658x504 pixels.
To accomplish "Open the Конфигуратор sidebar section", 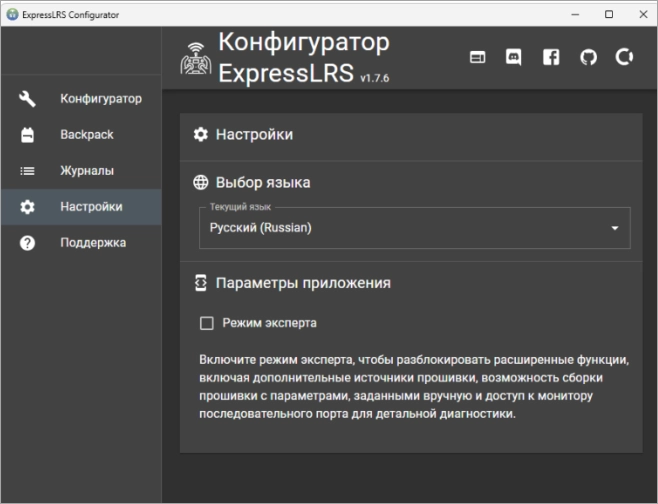I will coord(81,99).
